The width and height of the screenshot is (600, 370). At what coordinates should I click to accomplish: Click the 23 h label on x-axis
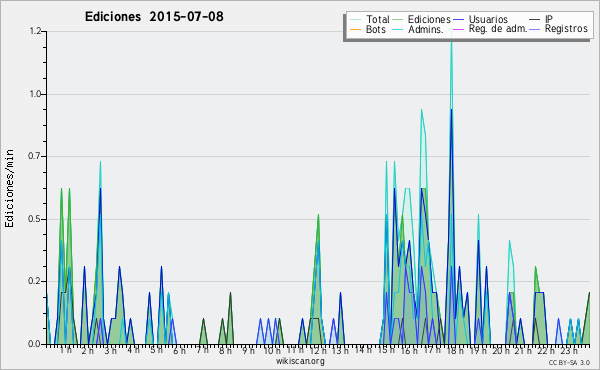pos(569,351)
